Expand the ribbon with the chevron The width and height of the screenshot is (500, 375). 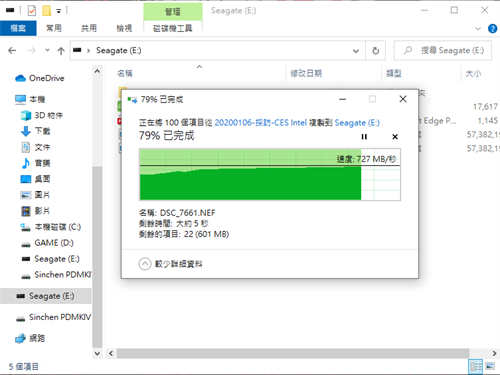[478, 29]
